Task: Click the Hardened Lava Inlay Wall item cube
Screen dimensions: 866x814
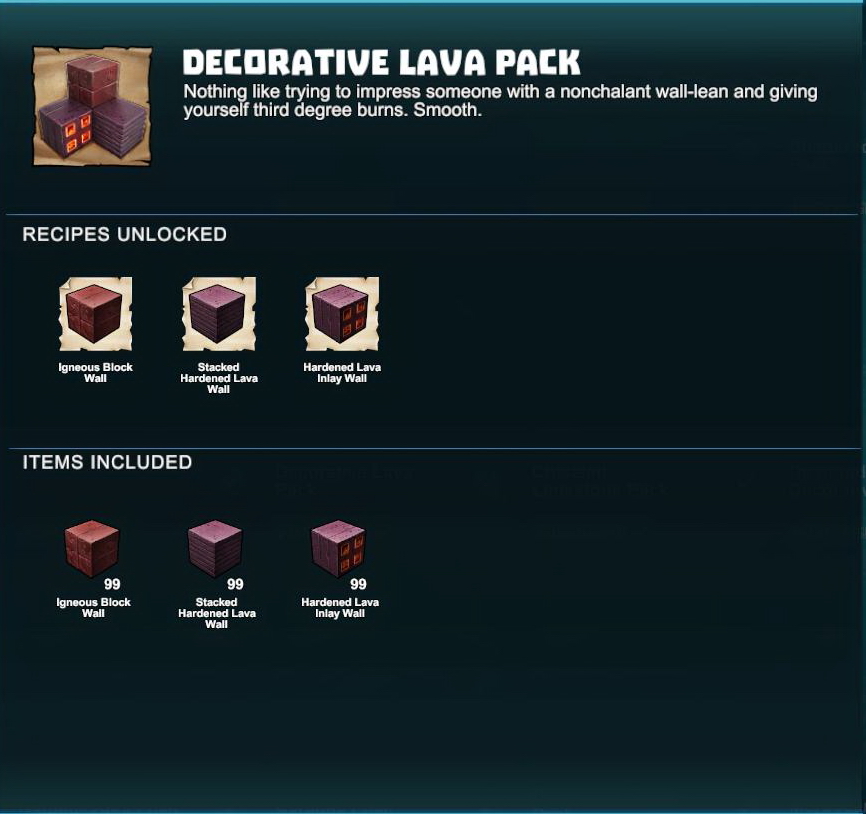Action: 339,548
